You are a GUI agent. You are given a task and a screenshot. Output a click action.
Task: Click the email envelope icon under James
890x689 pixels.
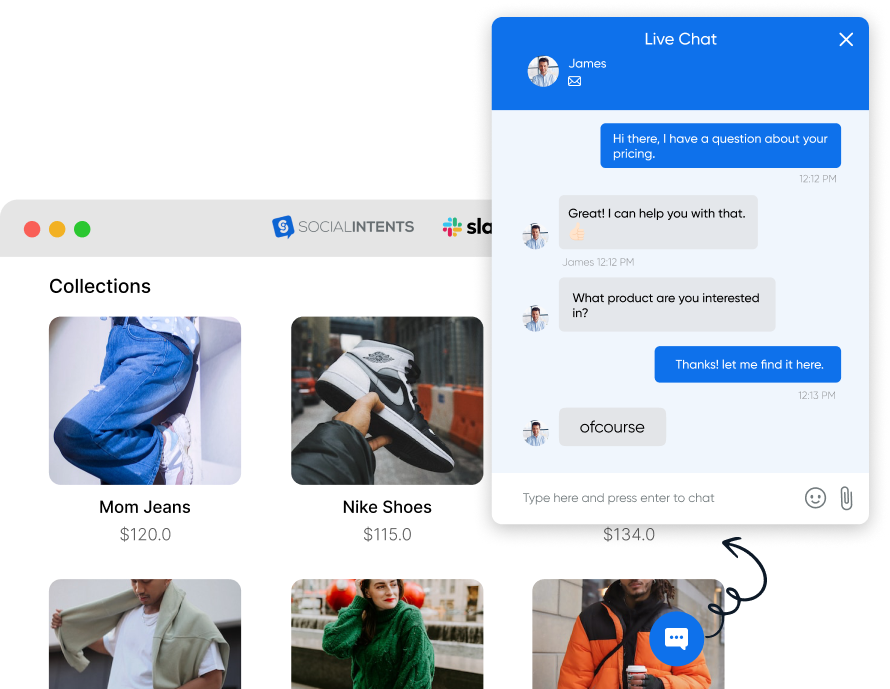(575, 82)
